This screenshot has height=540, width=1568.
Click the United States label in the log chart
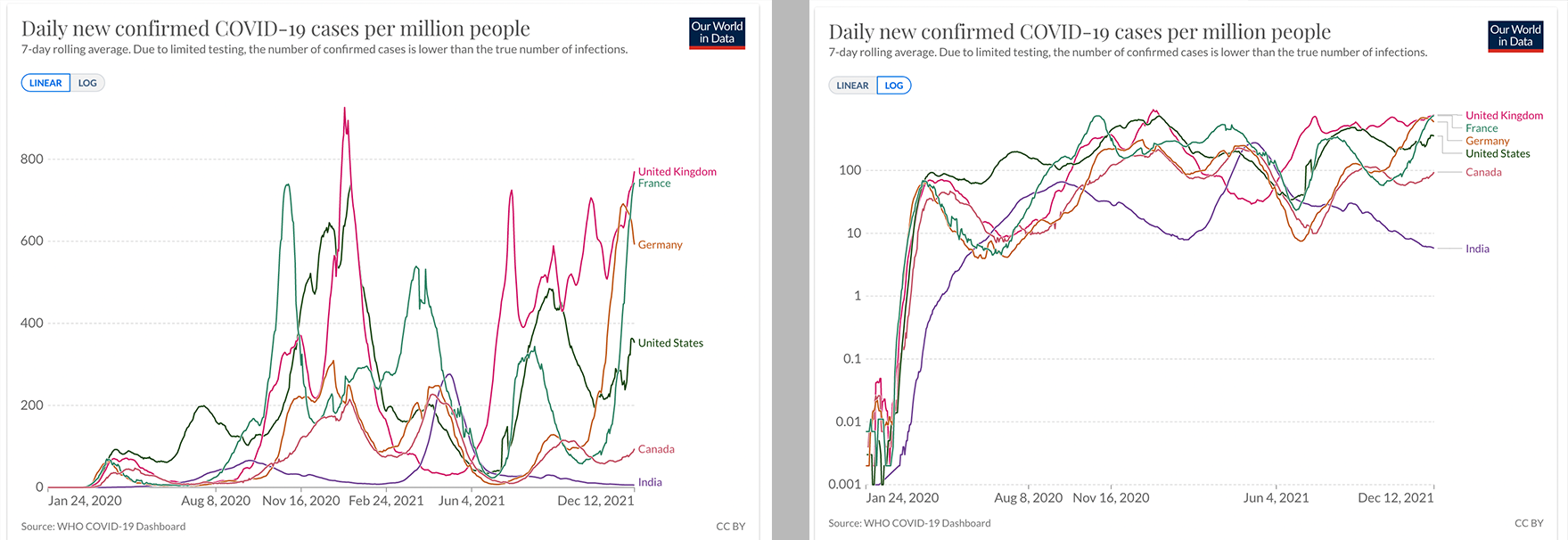click(x=1498, y=154)
